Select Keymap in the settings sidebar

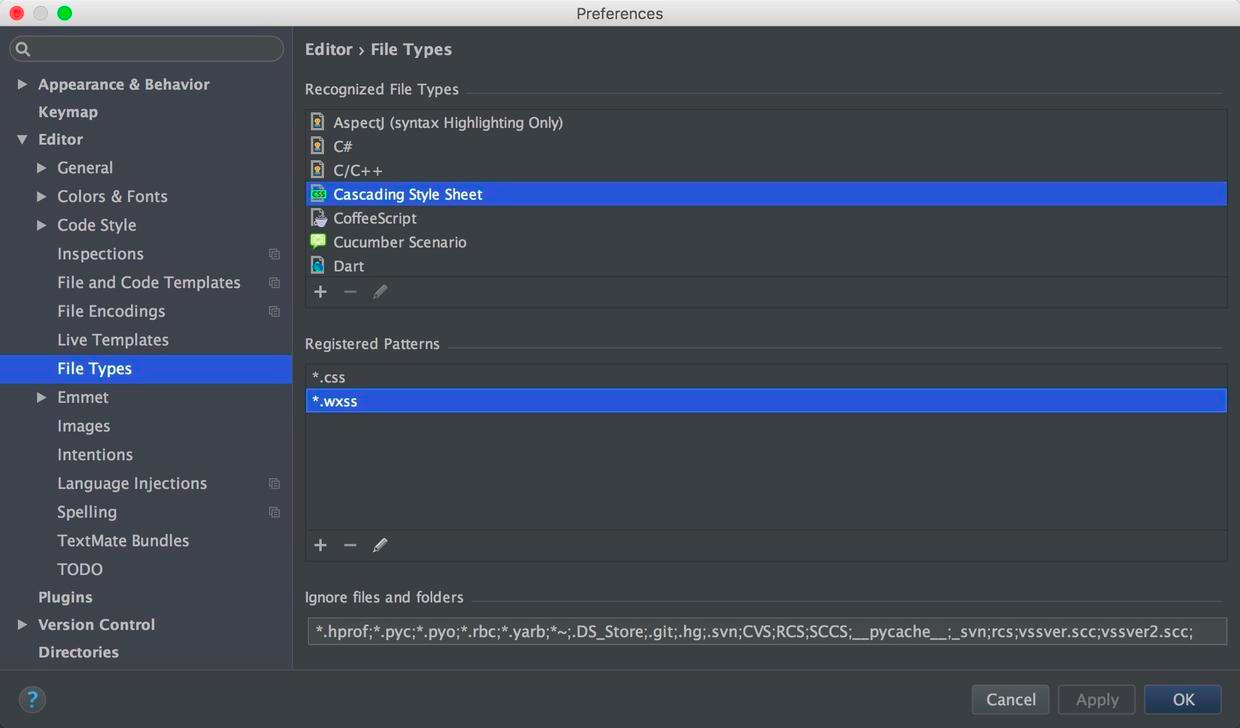pos(68,112)
